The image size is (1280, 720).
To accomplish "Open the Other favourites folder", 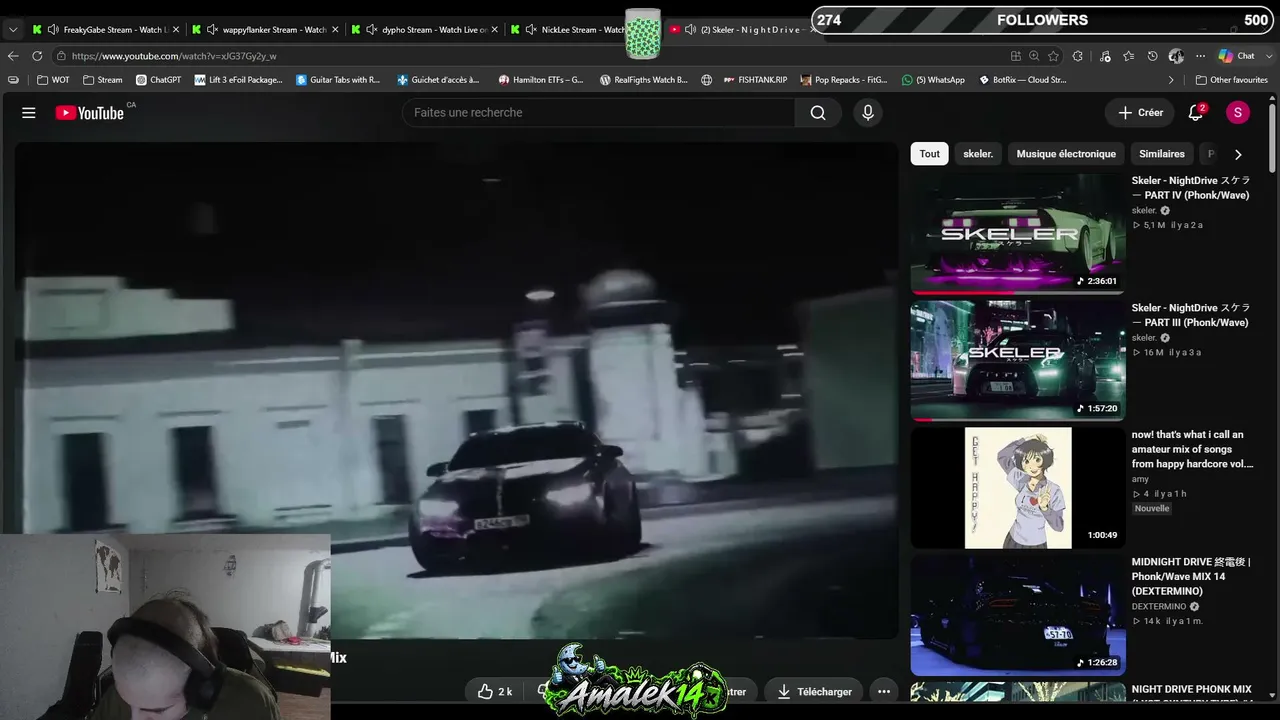I will pyautogui.click(x=1231, y=80).
